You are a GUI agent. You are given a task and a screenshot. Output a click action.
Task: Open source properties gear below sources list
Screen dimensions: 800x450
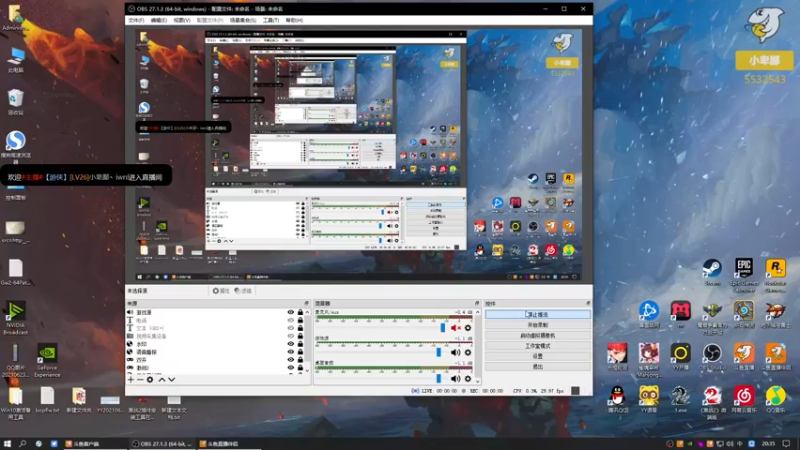150,380
